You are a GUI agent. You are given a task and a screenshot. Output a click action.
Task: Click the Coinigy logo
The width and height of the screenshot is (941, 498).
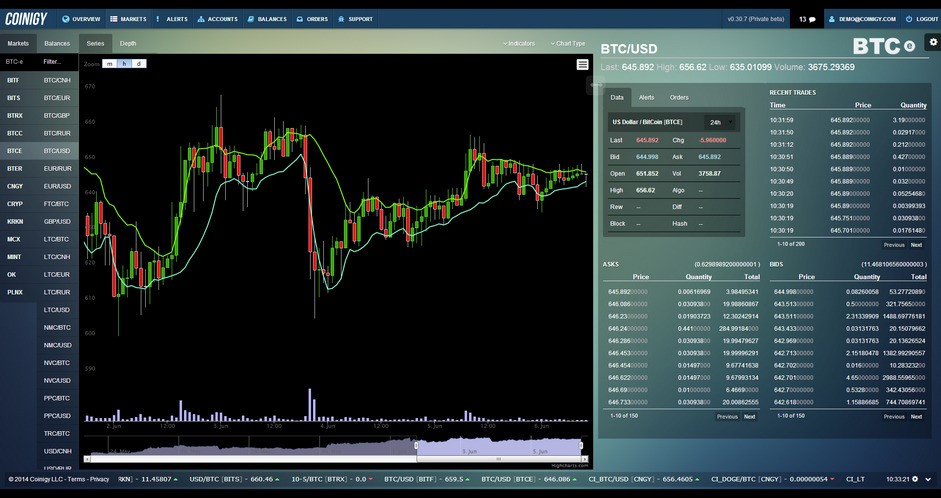point(26,19)
